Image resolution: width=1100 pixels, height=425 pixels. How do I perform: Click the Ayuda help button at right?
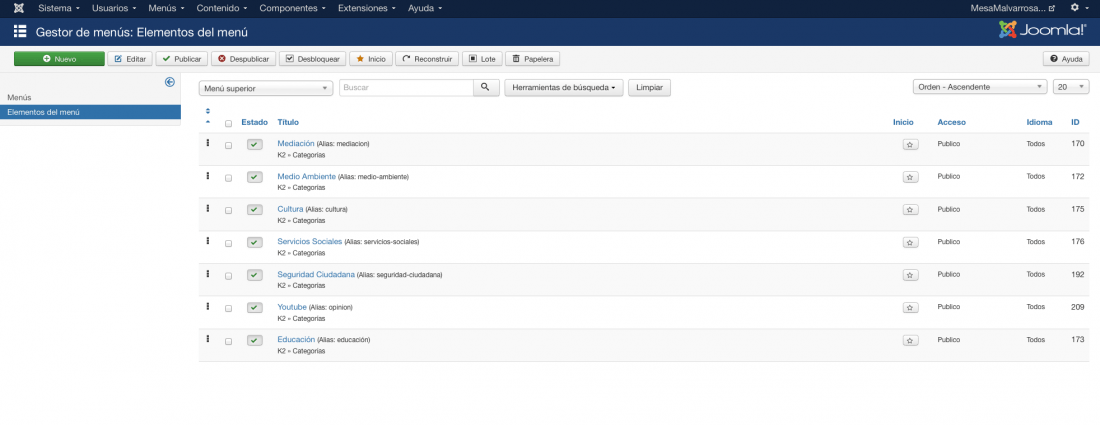[1066, 59]
